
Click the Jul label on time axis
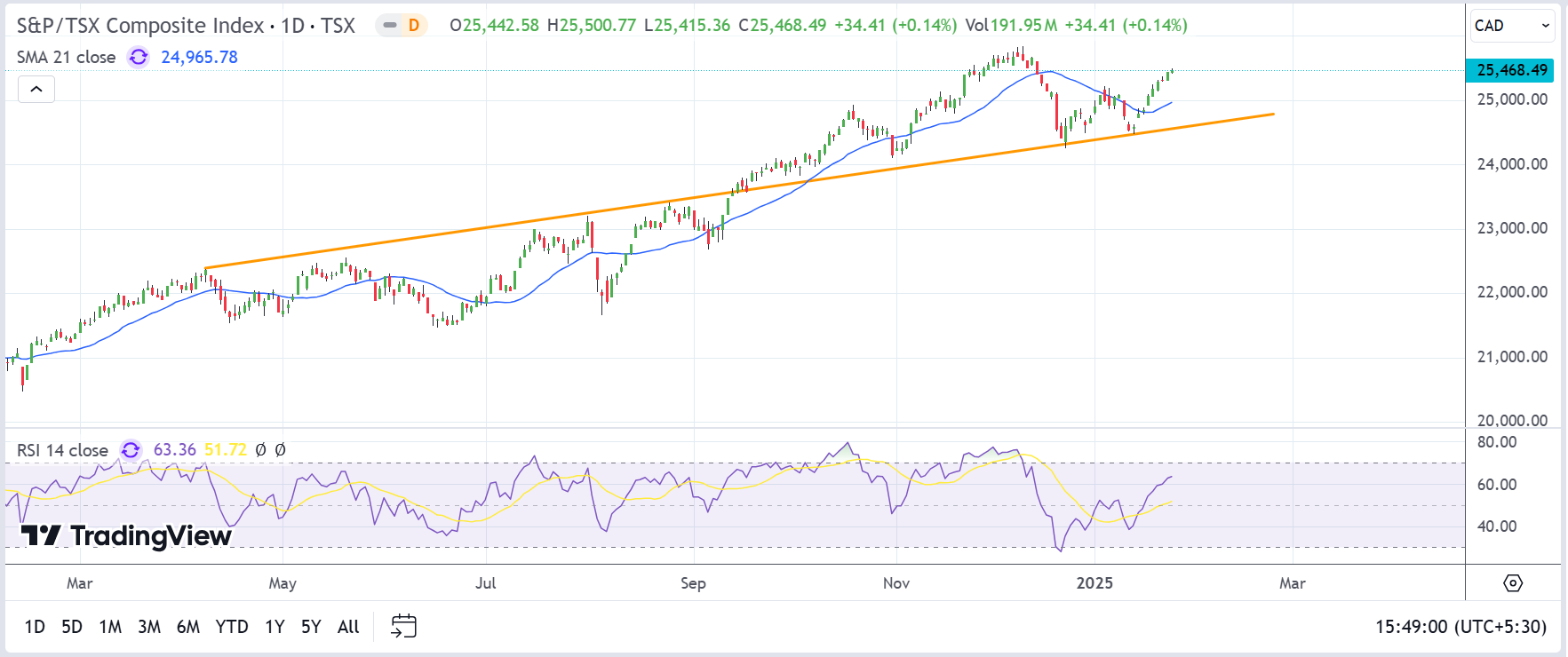click(486, 583)
